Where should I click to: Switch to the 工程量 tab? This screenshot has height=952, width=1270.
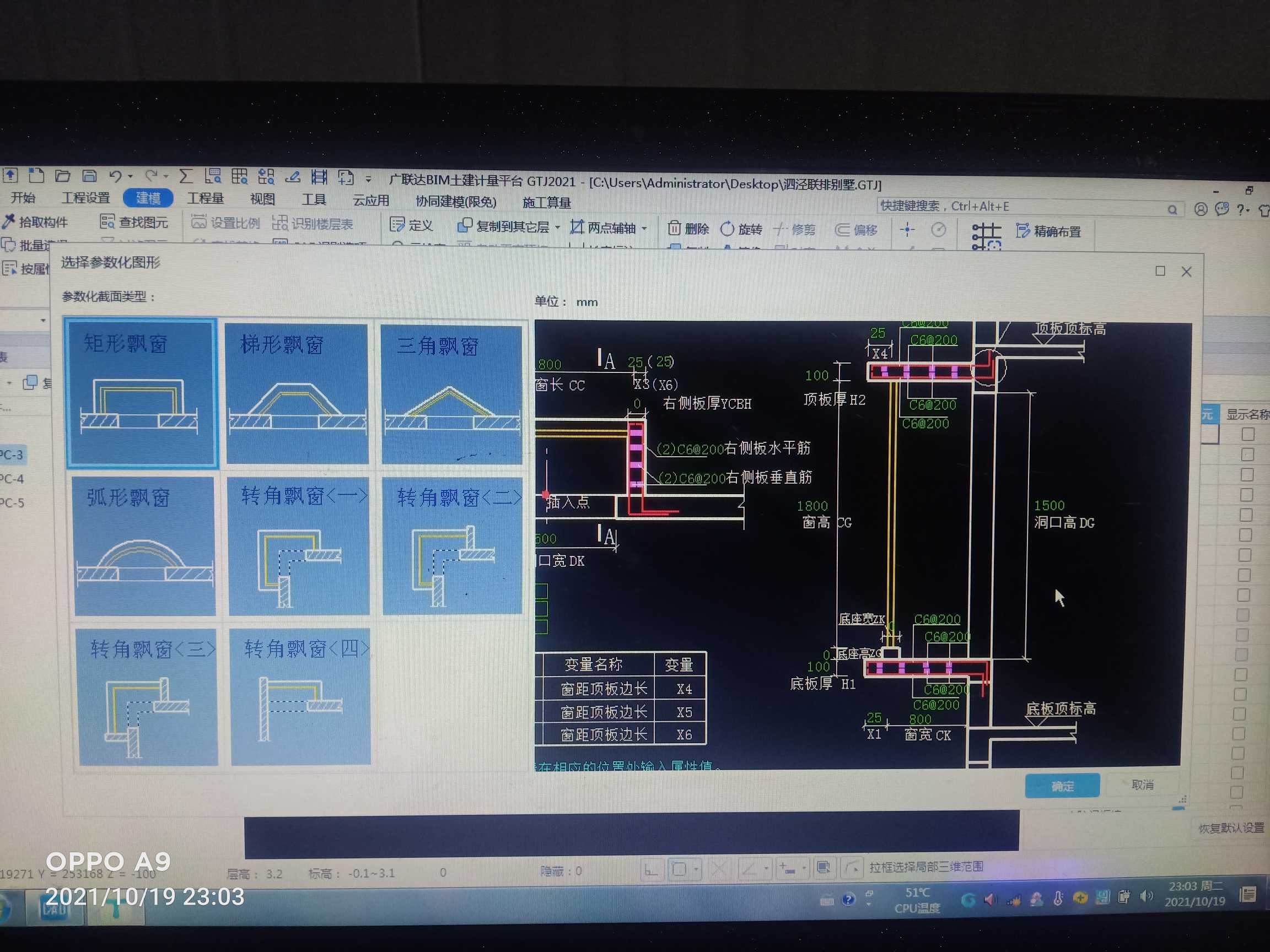click(x=205, y=198)
